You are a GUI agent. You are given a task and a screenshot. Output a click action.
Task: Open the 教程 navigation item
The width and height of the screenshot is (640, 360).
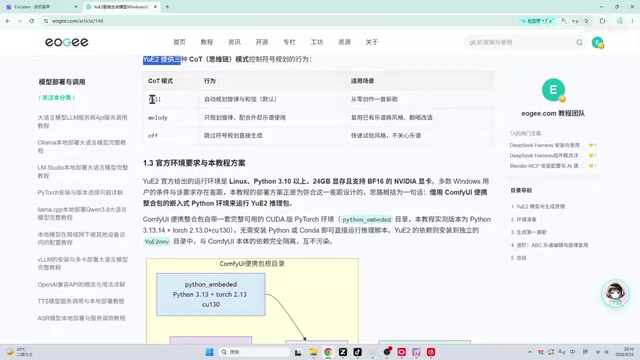[x=207, y=42]
